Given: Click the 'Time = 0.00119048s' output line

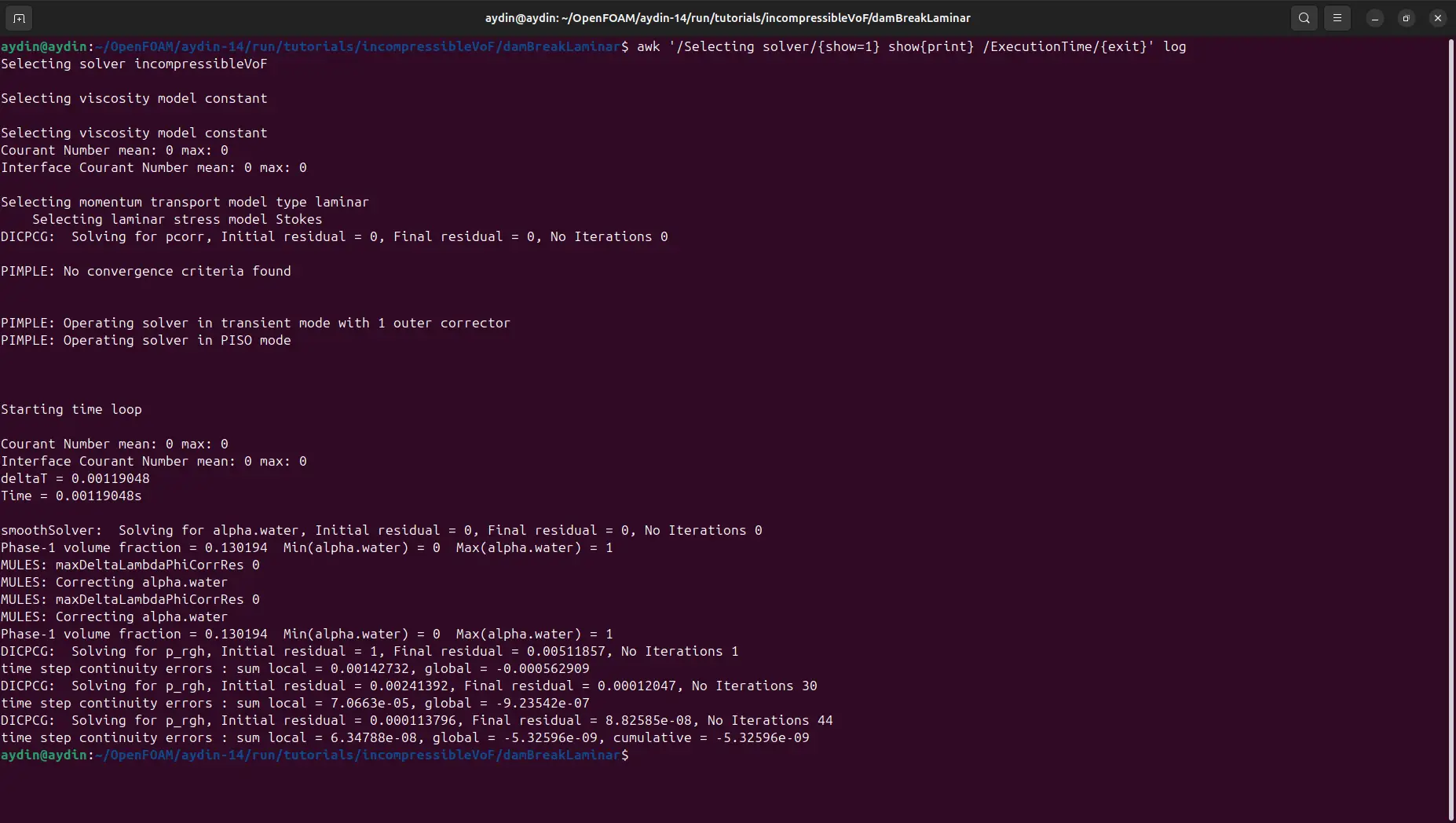Looking at the screenshot, I should 71,496.
